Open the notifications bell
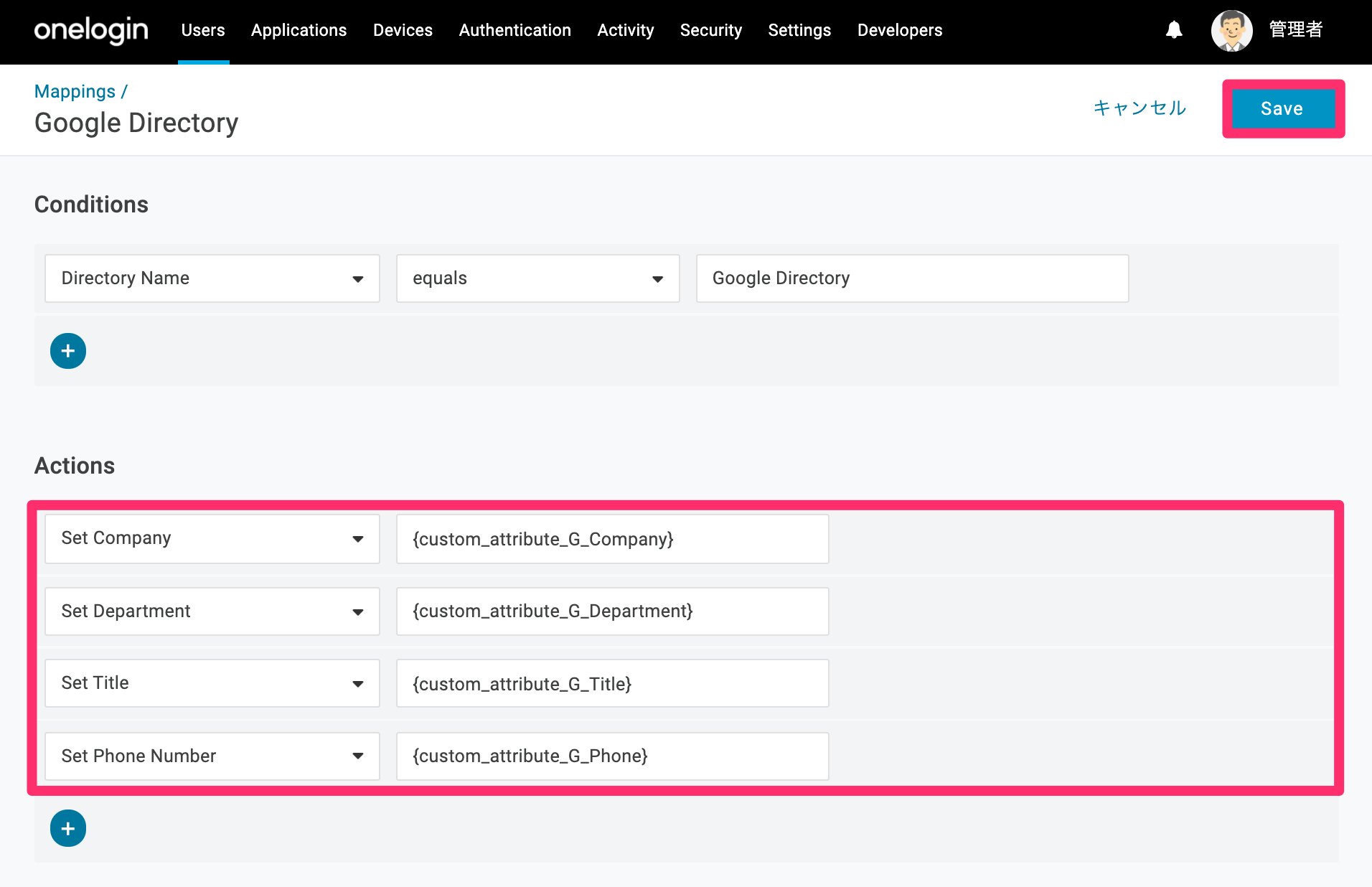1372x887 pixels. pos(1174,30)
